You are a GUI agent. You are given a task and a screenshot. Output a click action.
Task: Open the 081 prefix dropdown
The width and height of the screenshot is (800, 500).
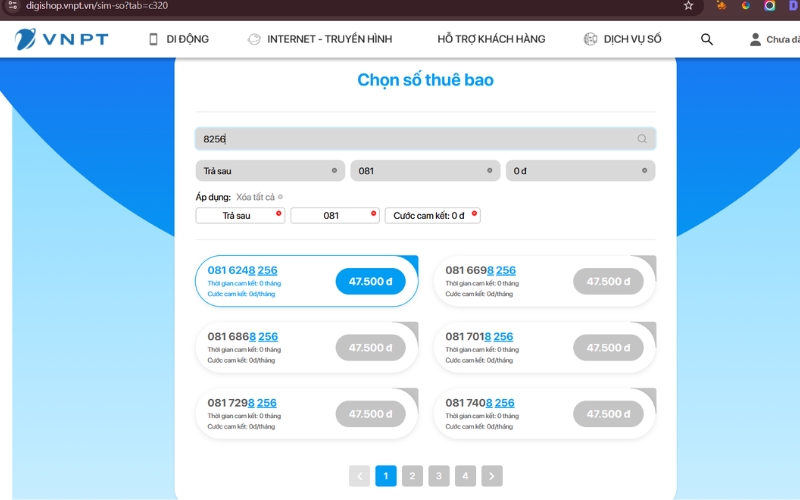click(425, 171)
